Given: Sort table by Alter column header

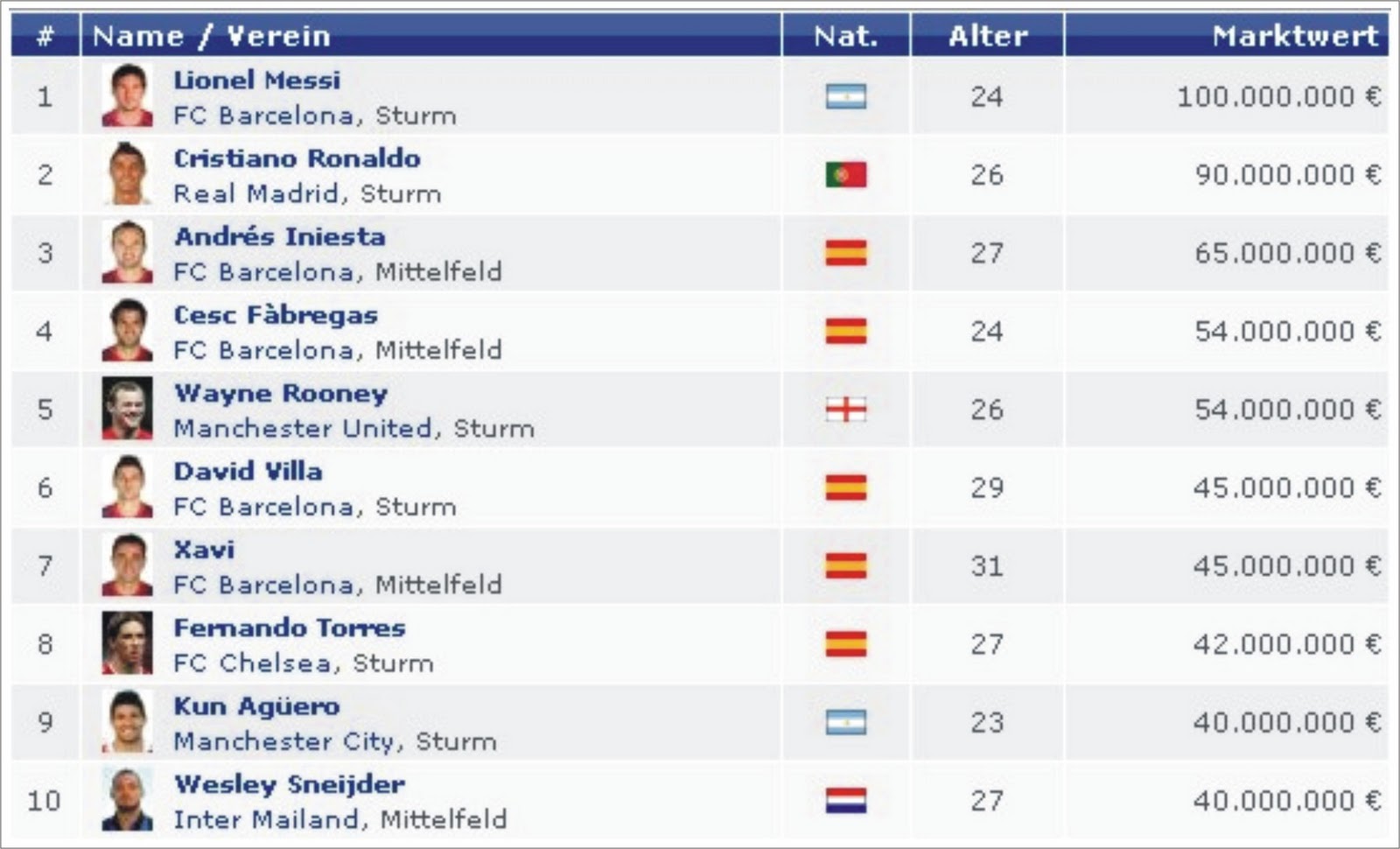Looking at the screenshot, I should (988, 36).
